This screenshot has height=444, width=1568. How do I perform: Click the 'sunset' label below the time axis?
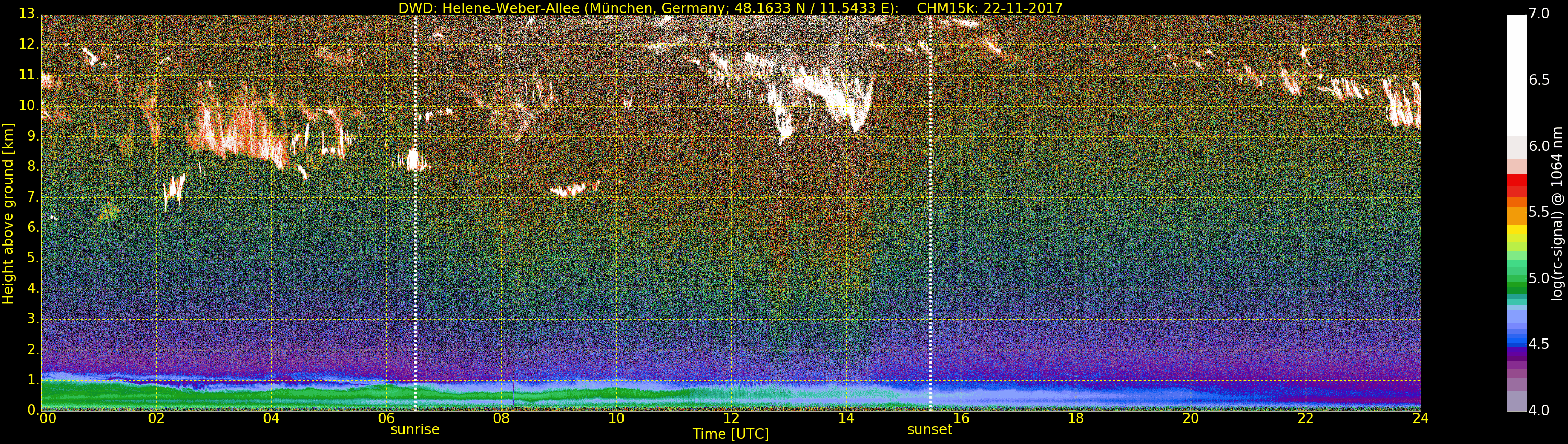coord(929,429)
